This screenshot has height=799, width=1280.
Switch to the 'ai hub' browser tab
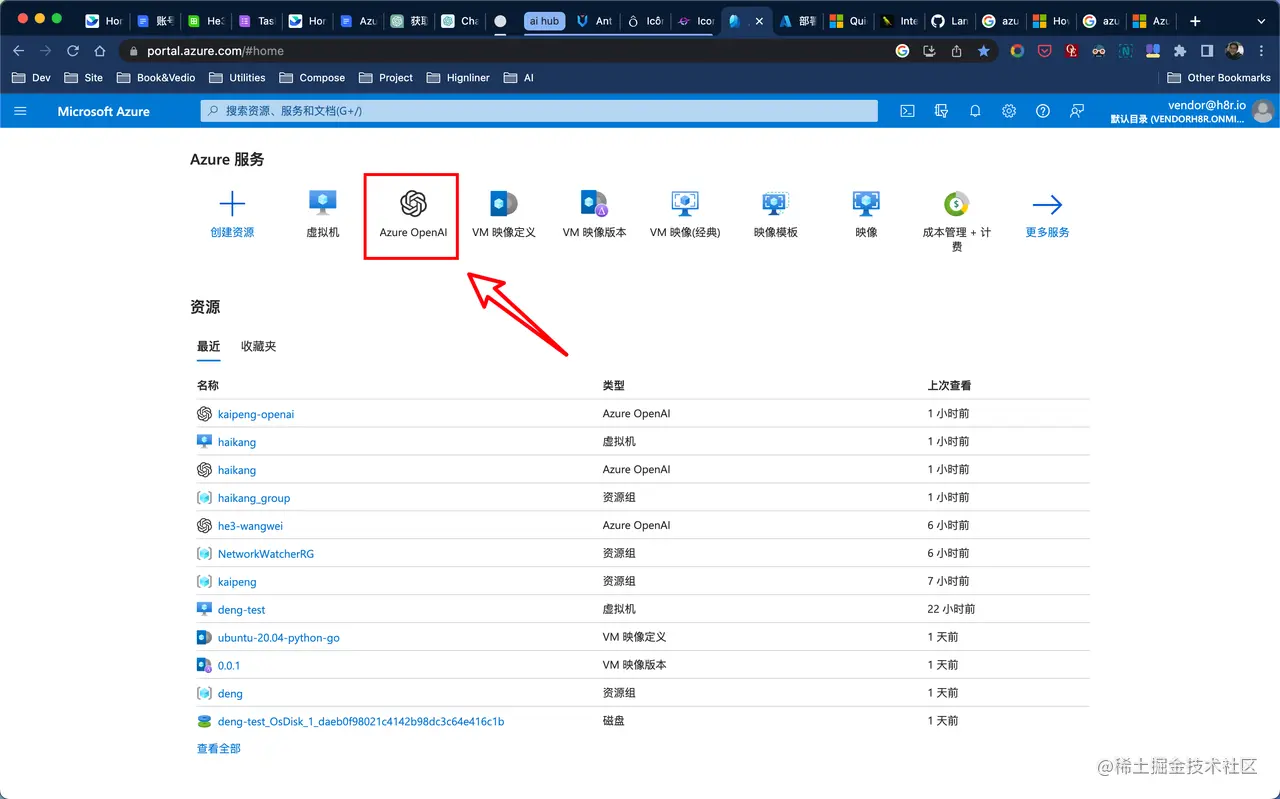pos(544,20)
